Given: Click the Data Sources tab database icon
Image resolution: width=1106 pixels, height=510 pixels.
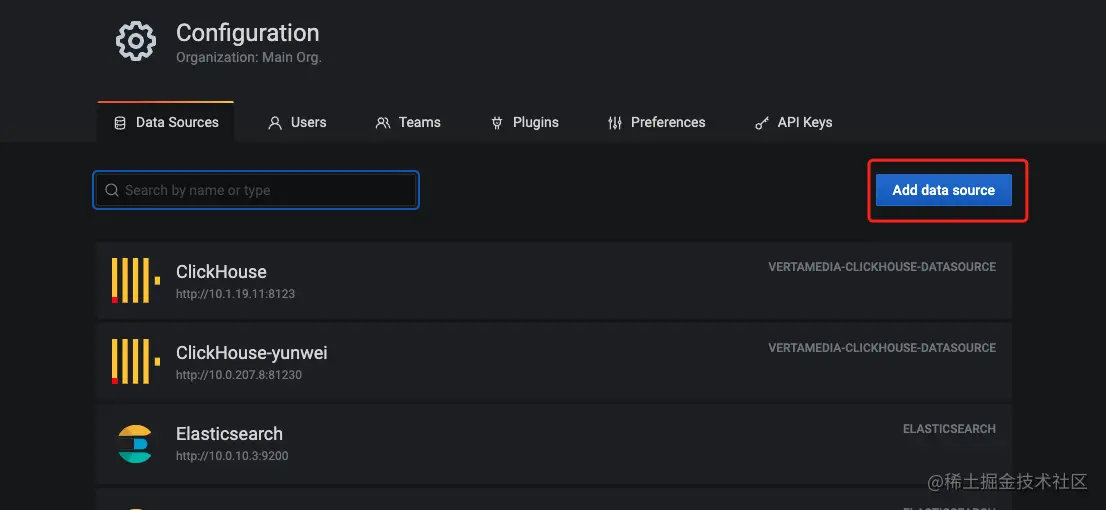Looking at the screenshot, I should (x=120, y=123).
